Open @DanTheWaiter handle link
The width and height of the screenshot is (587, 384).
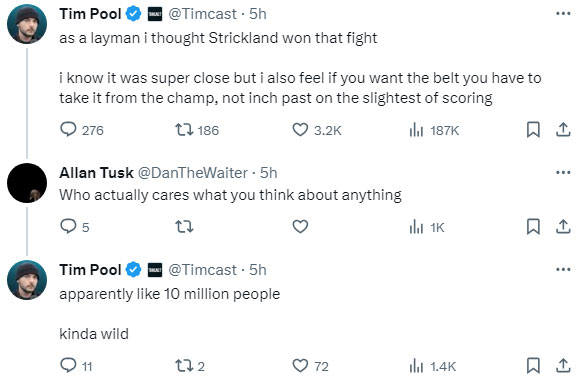point(193,173)
